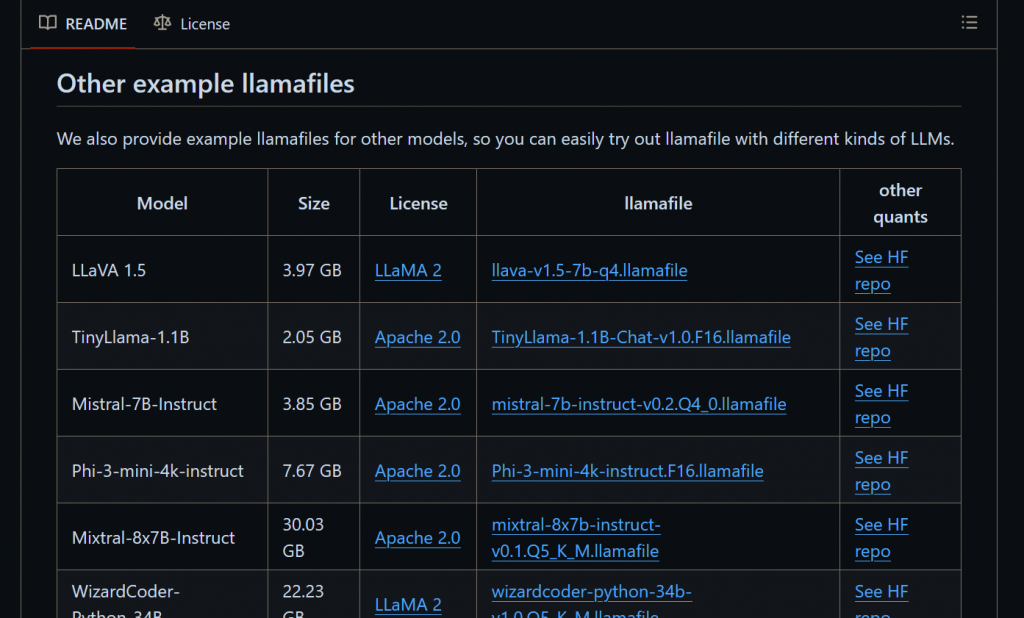Open the See HF repo link for LLaVA 1.5

coord(881,270)
